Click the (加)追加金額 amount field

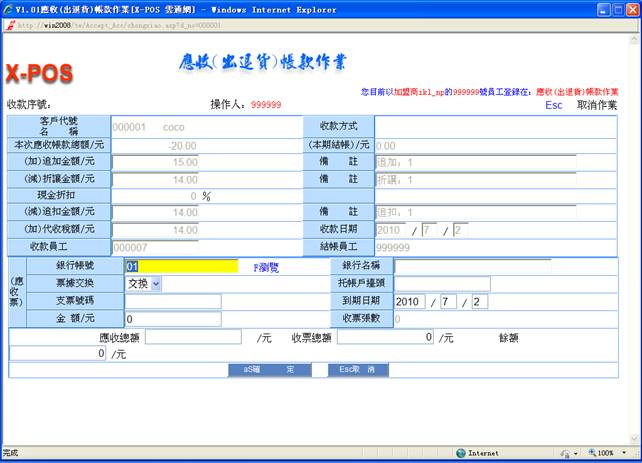pyautogui.click(x=155, y=162)
